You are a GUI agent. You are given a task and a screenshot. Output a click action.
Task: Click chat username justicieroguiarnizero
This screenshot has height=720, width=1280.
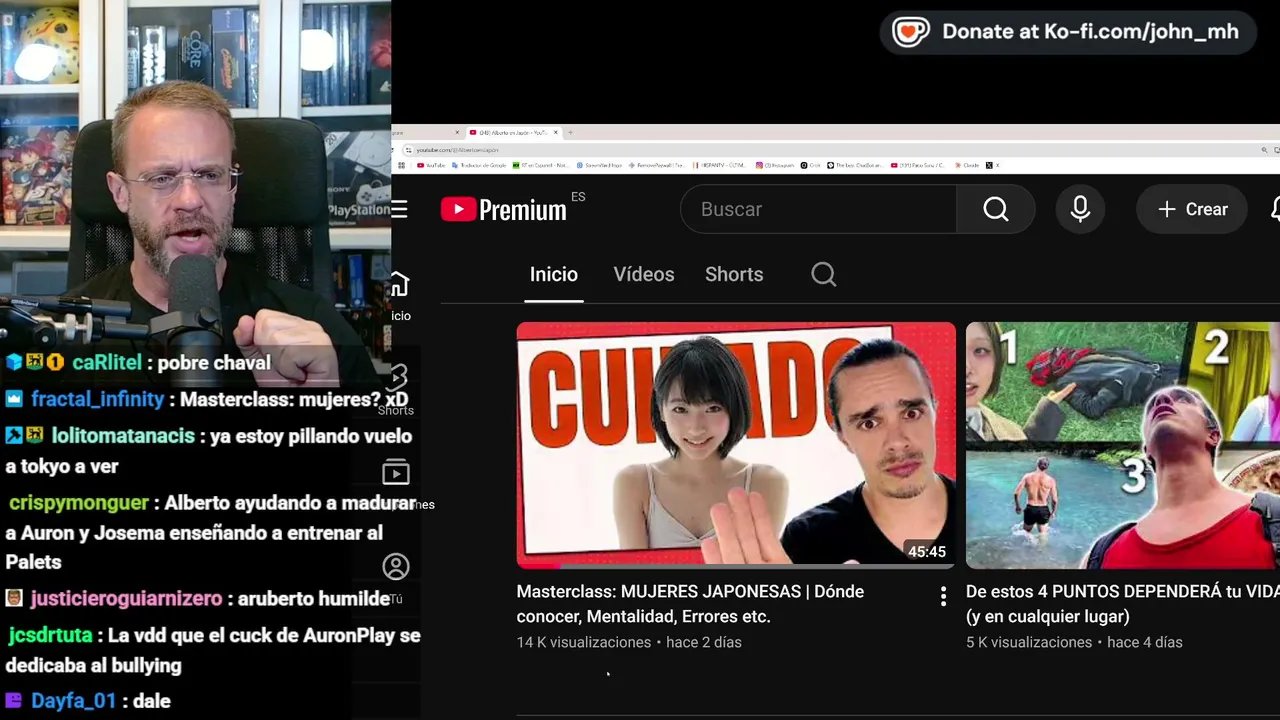[x=126, y=599]
